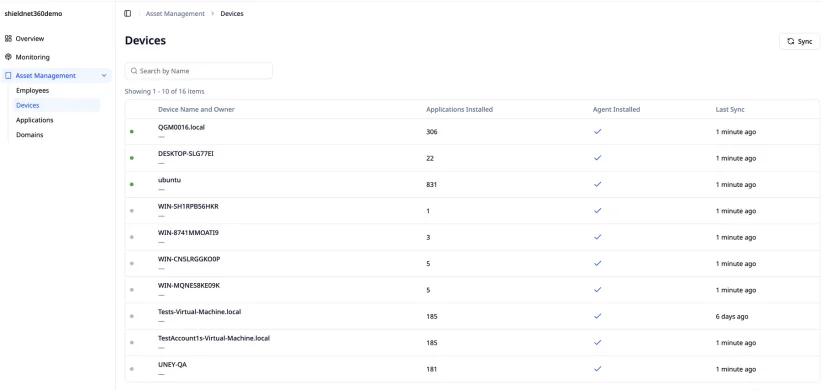
Task: Click agent installed checkmark for WIN-CN5LRGGKO0P
Action: [x=597, y=264]
